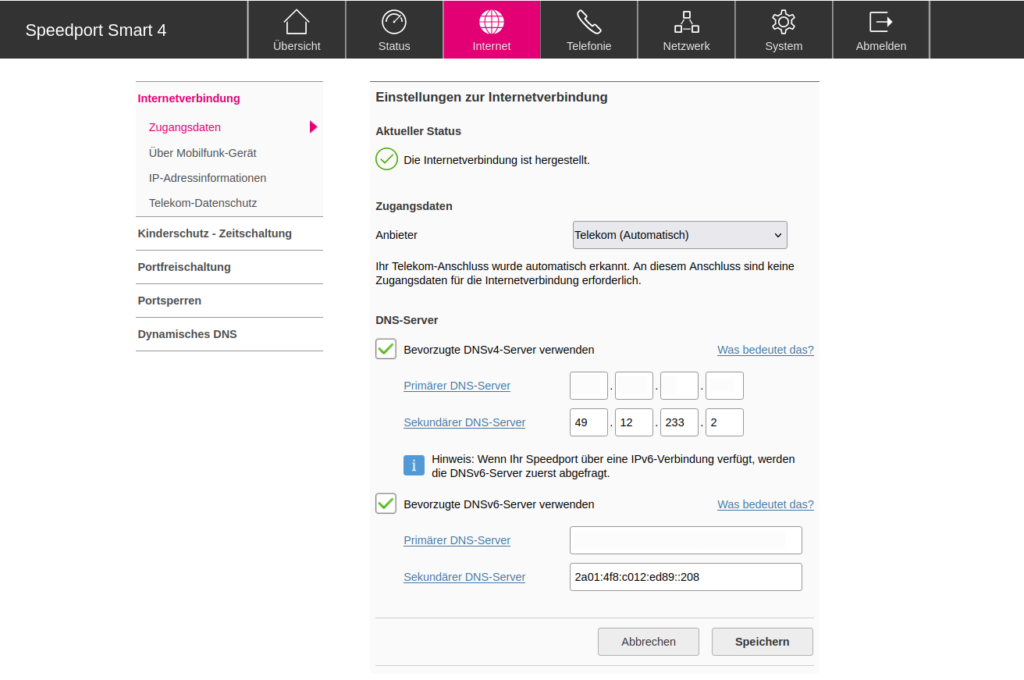Open the Anbieter dropdown
The height and width of the screenshot is (680, 1024).
point(679,235)
